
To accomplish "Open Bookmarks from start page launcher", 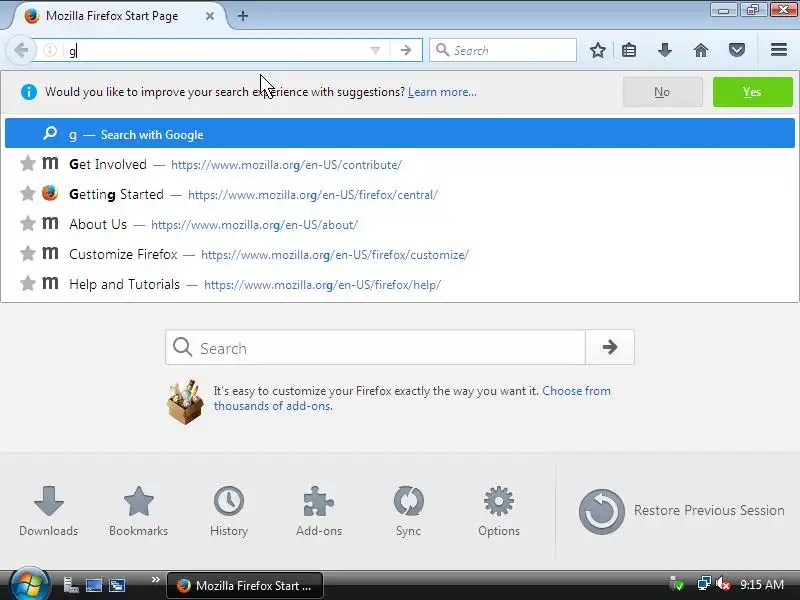I will pyautogui.click(x=138, y=511).
